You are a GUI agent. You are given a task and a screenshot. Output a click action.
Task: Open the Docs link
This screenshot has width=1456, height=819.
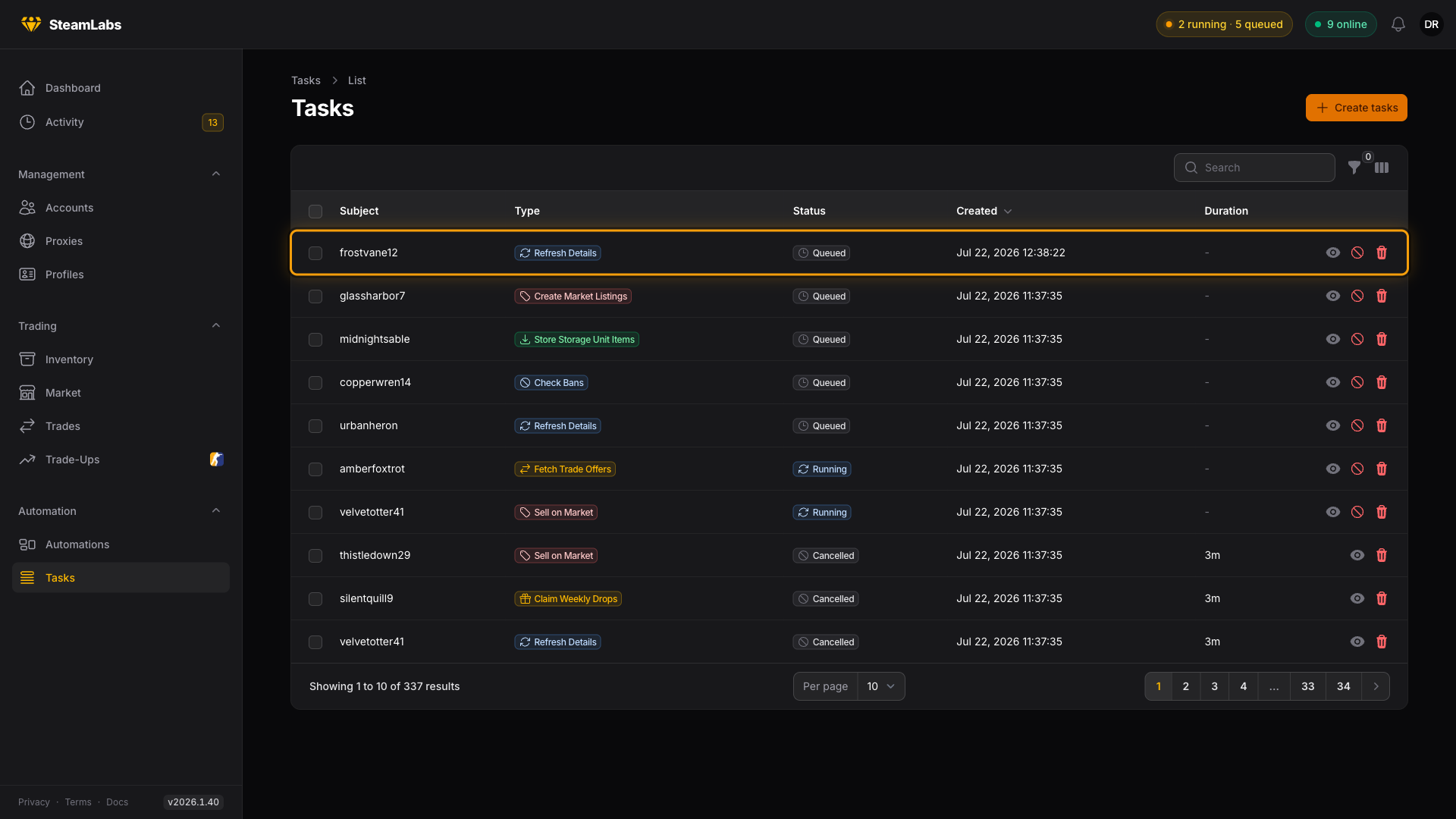coord(117,802)
